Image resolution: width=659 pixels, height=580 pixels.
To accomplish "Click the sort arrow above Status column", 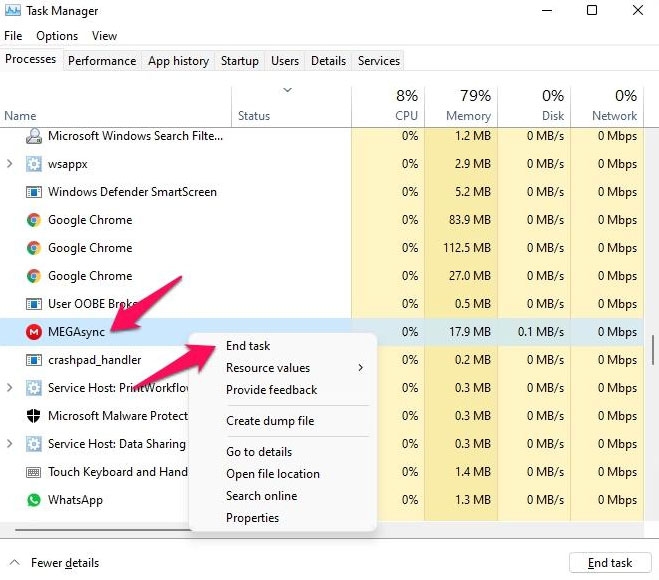I will tap(287, 90).
